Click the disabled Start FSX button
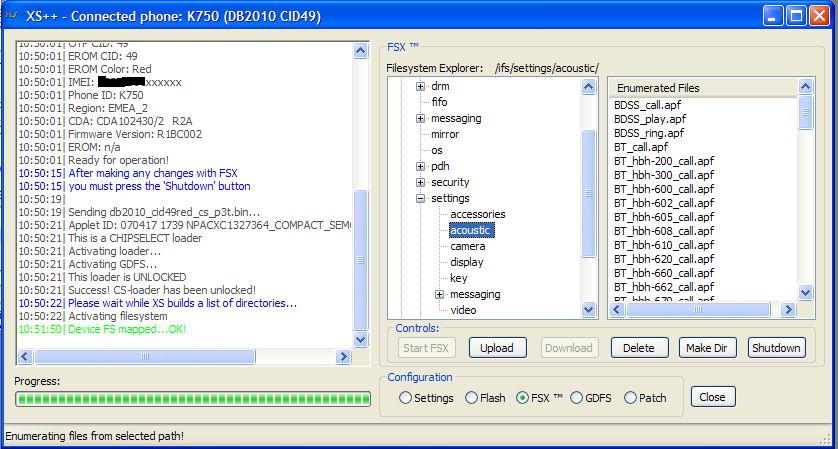 (426, 348)
